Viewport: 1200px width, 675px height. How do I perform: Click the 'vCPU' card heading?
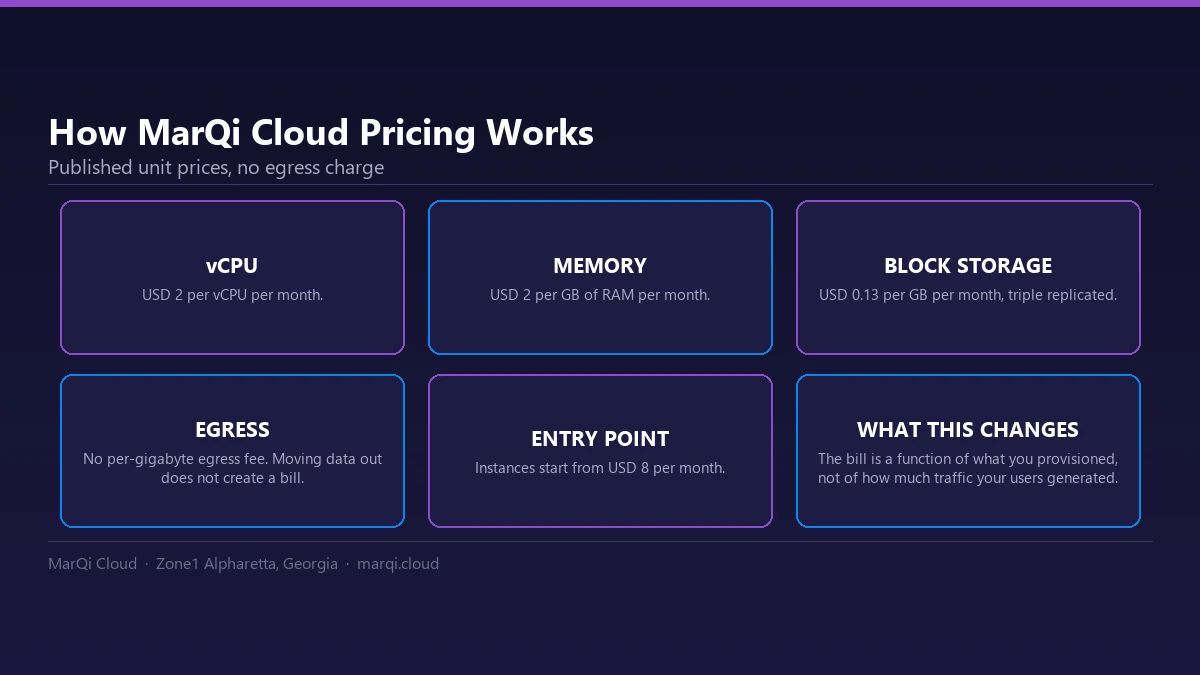(232, 265)
